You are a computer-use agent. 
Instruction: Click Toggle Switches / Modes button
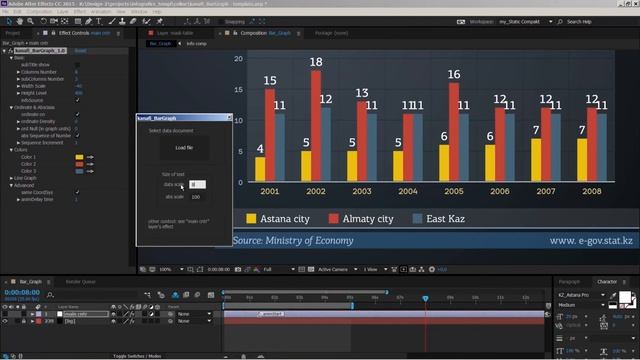[137, 356]
